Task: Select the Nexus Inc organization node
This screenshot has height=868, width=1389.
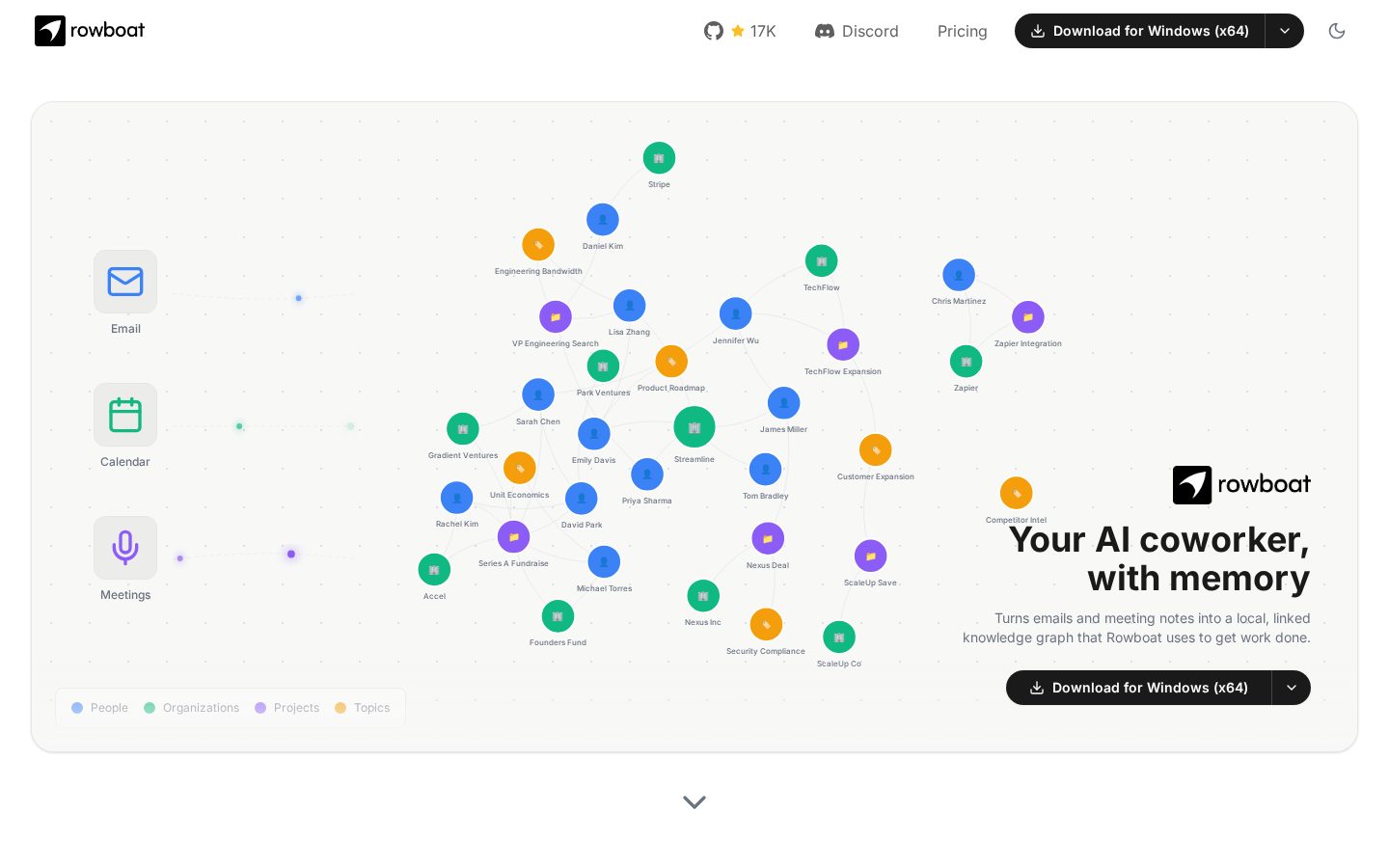Action: (x=703, y=596)
